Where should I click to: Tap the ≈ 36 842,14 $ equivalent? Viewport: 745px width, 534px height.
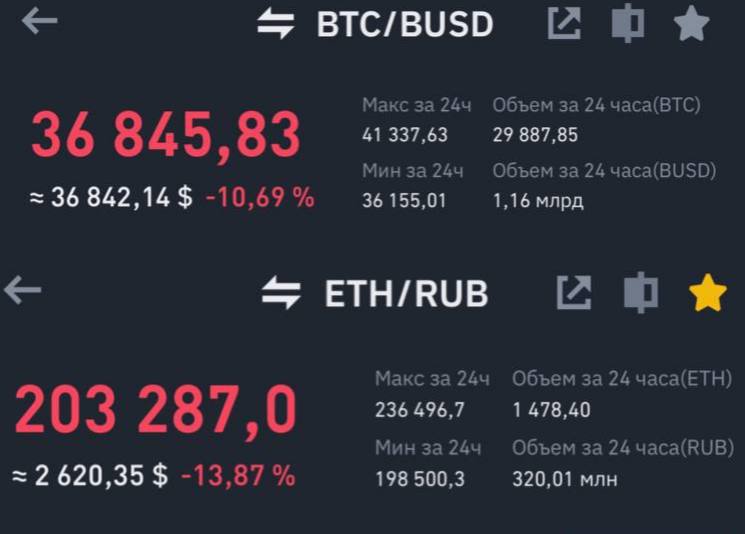111,197
